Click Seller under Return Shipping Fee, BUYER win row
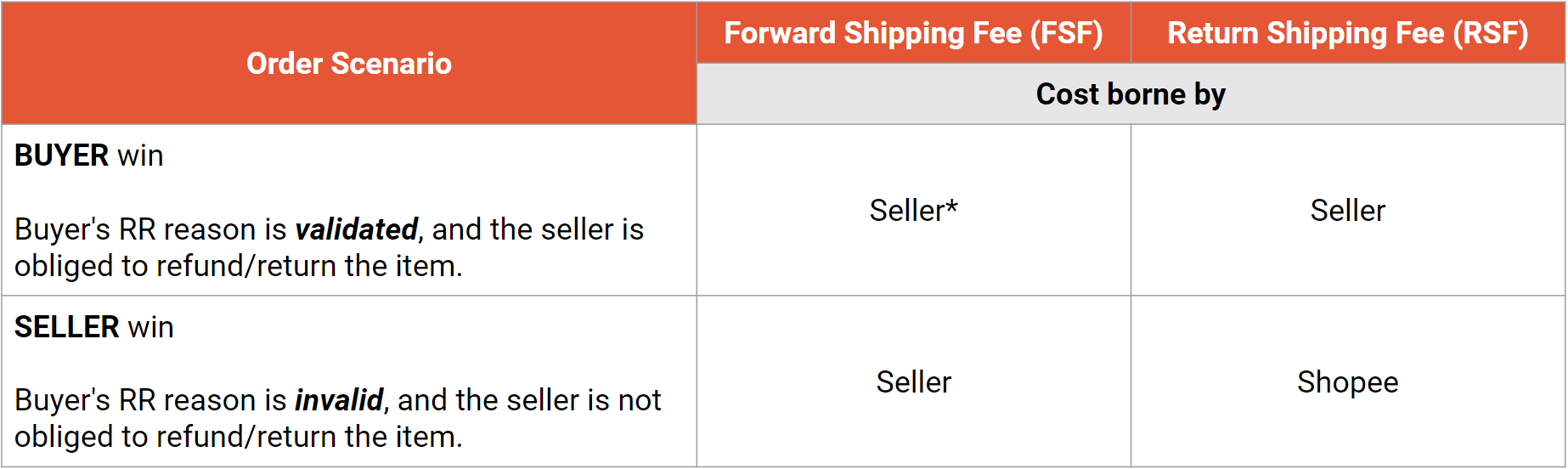 click(1347, 211)
